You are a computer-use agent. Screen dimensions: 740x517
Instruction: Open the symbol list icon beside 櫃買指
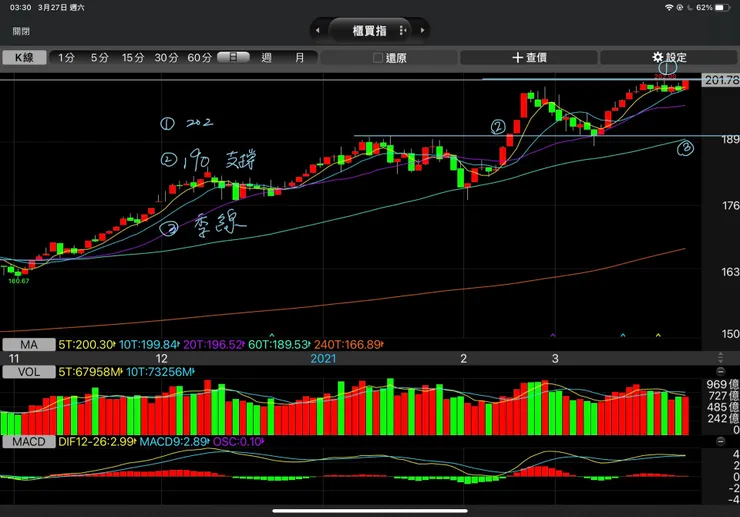tap(402, 30)
